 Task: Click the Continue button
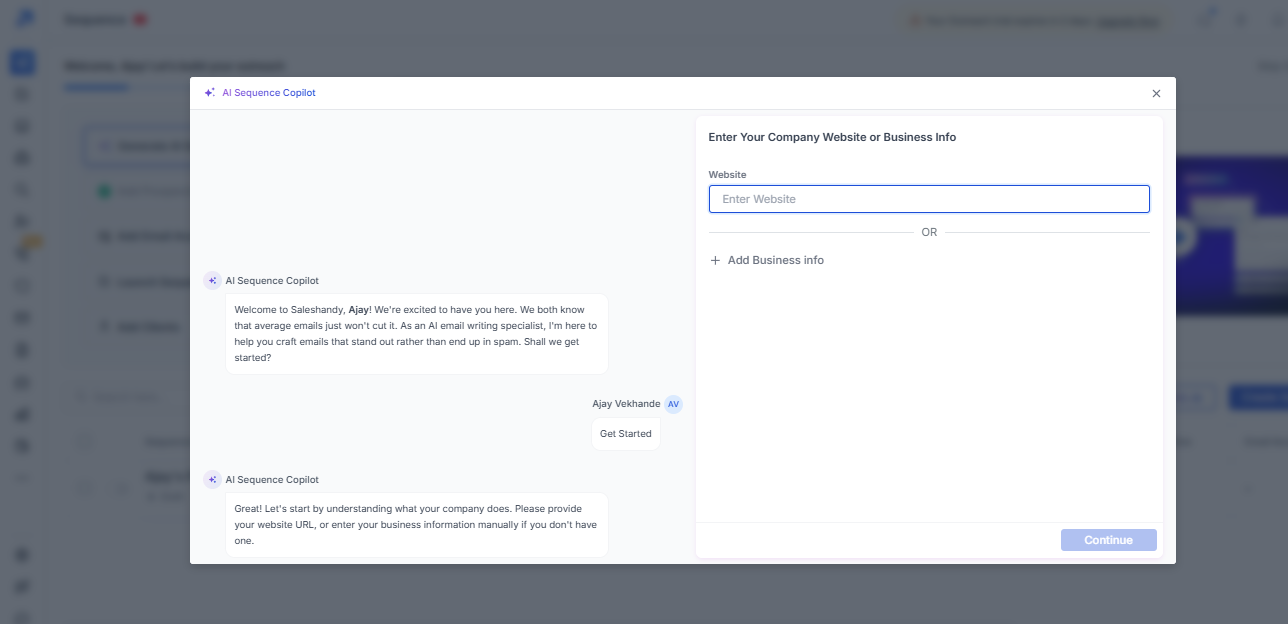coord(1108,540)
